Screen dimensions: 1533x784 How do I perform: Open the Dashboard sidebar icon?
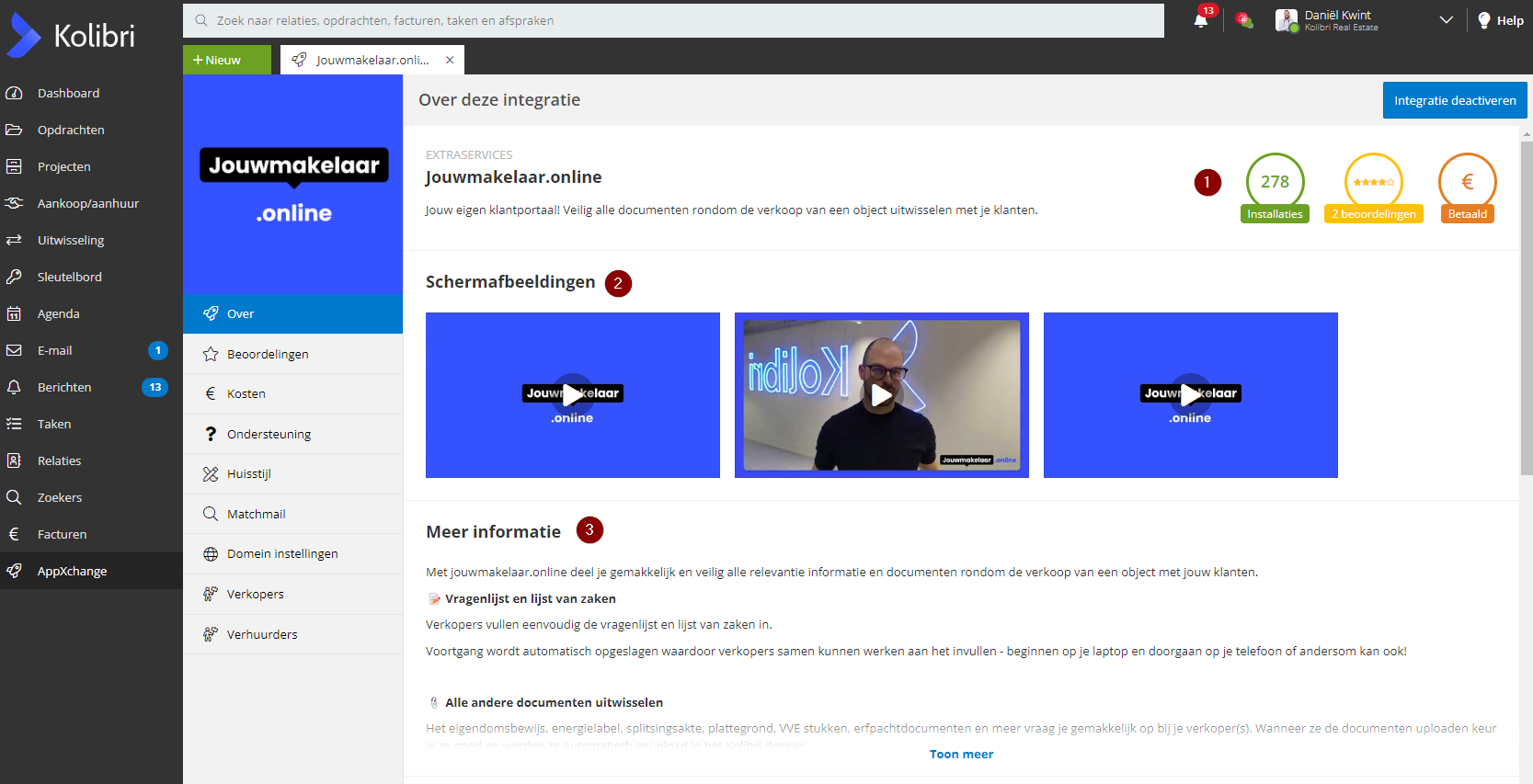(x=14, y=93)
